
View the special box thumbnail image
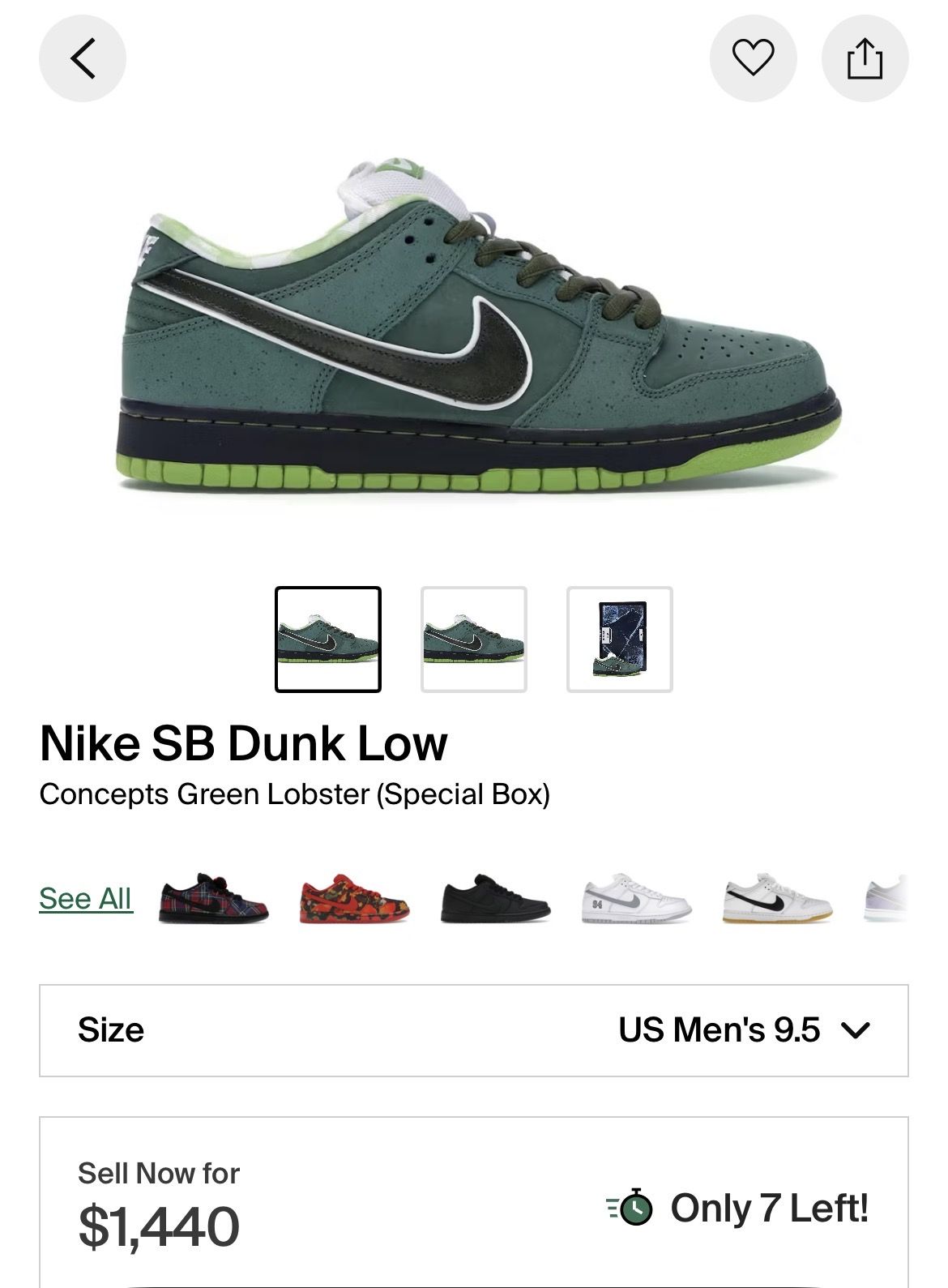[x=620, y=640]
